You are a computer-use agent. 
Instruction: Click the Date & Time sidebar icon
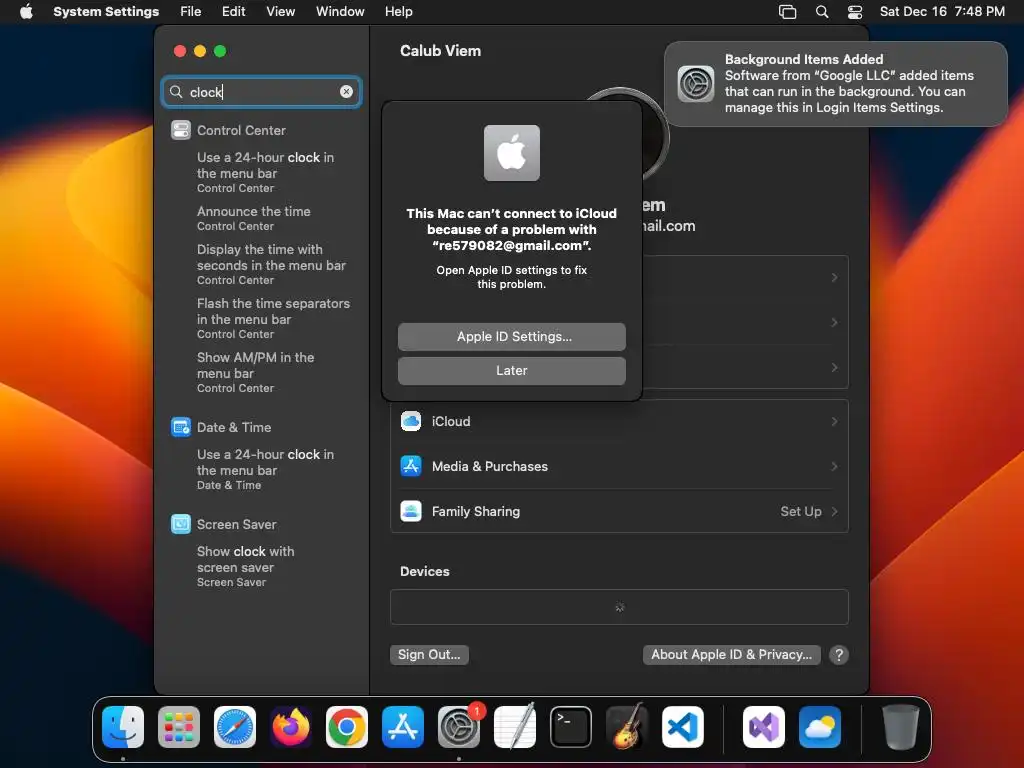[x=181, y=427]
